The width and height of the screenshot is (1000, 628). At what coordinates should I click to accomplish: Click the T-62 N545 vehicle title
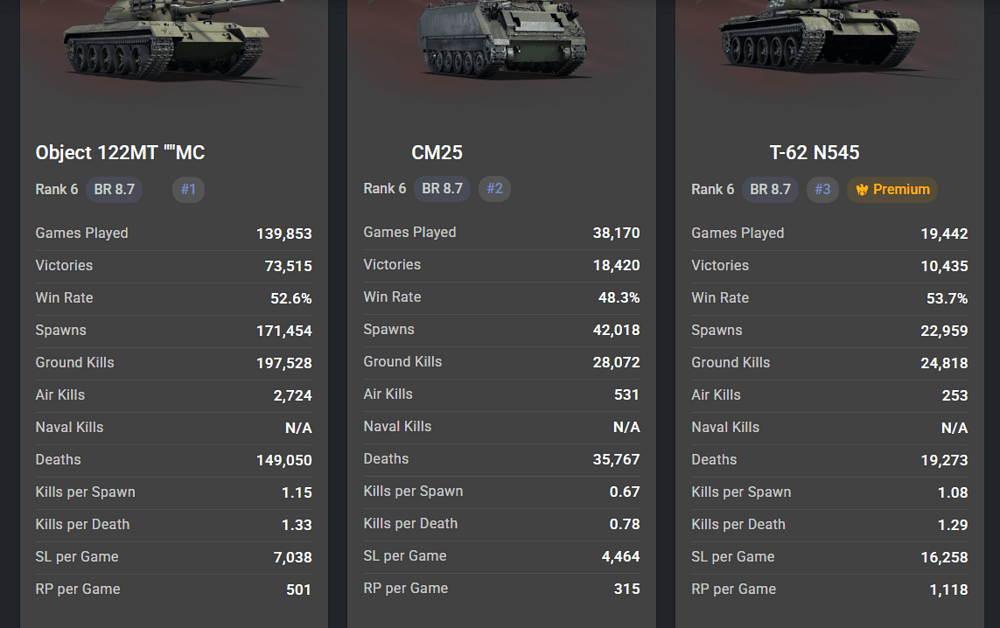[814, 152]
